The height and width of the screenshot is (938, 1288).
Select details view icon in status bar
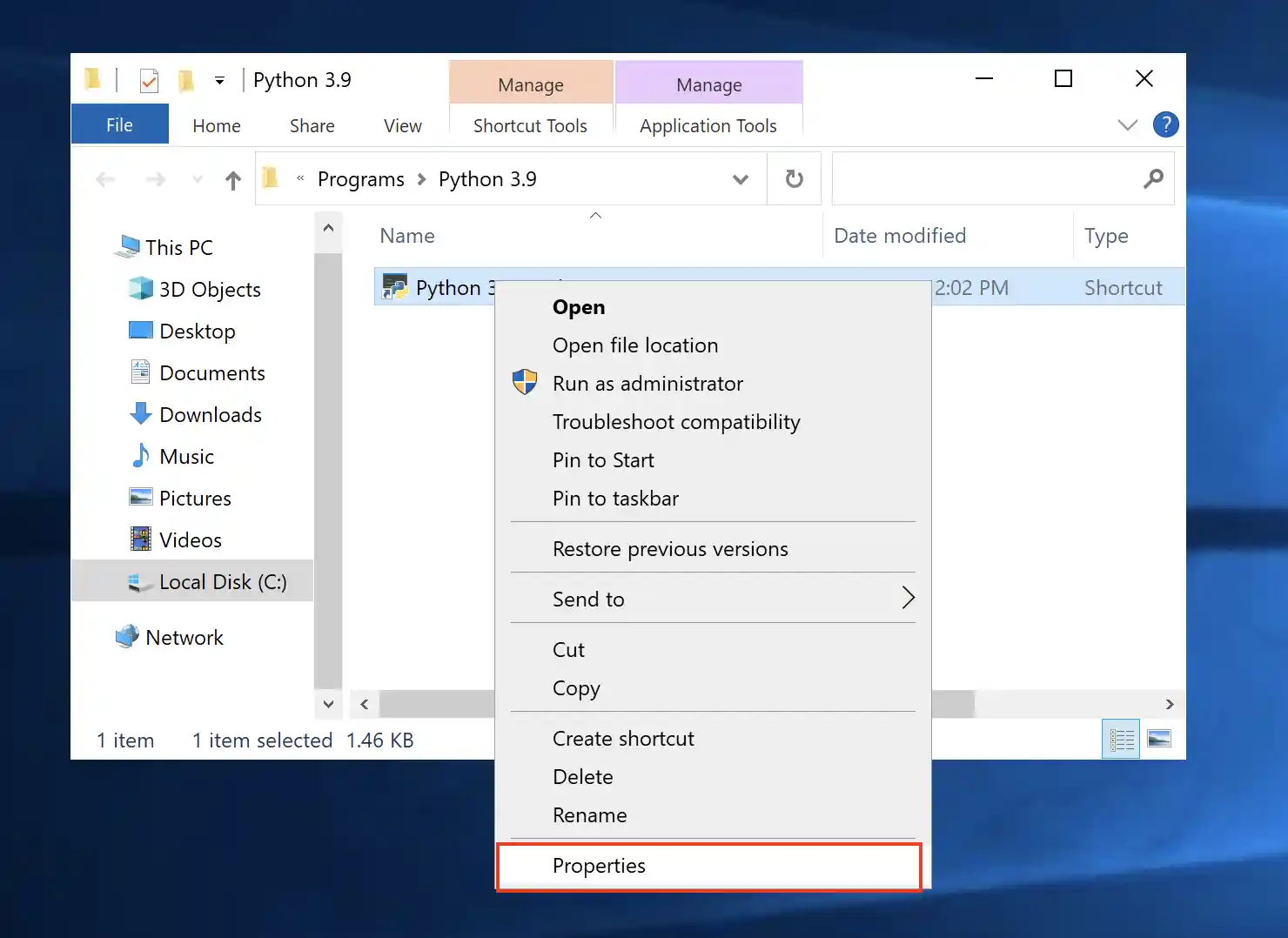(x=1121, y=740)
